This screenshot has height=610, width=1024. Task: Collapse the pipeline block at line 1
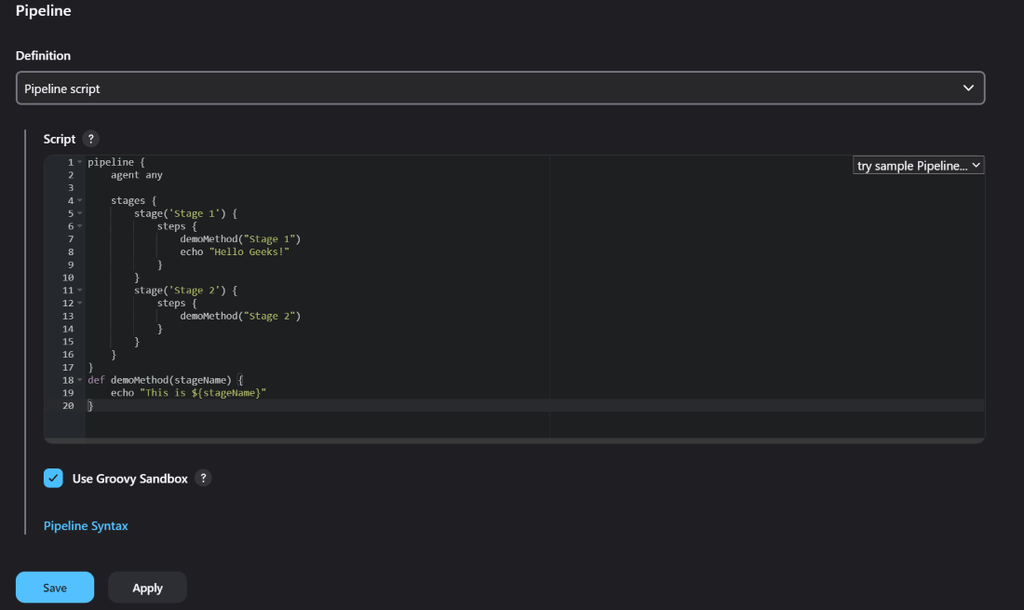pyautogui.click(x=80, y=162)
